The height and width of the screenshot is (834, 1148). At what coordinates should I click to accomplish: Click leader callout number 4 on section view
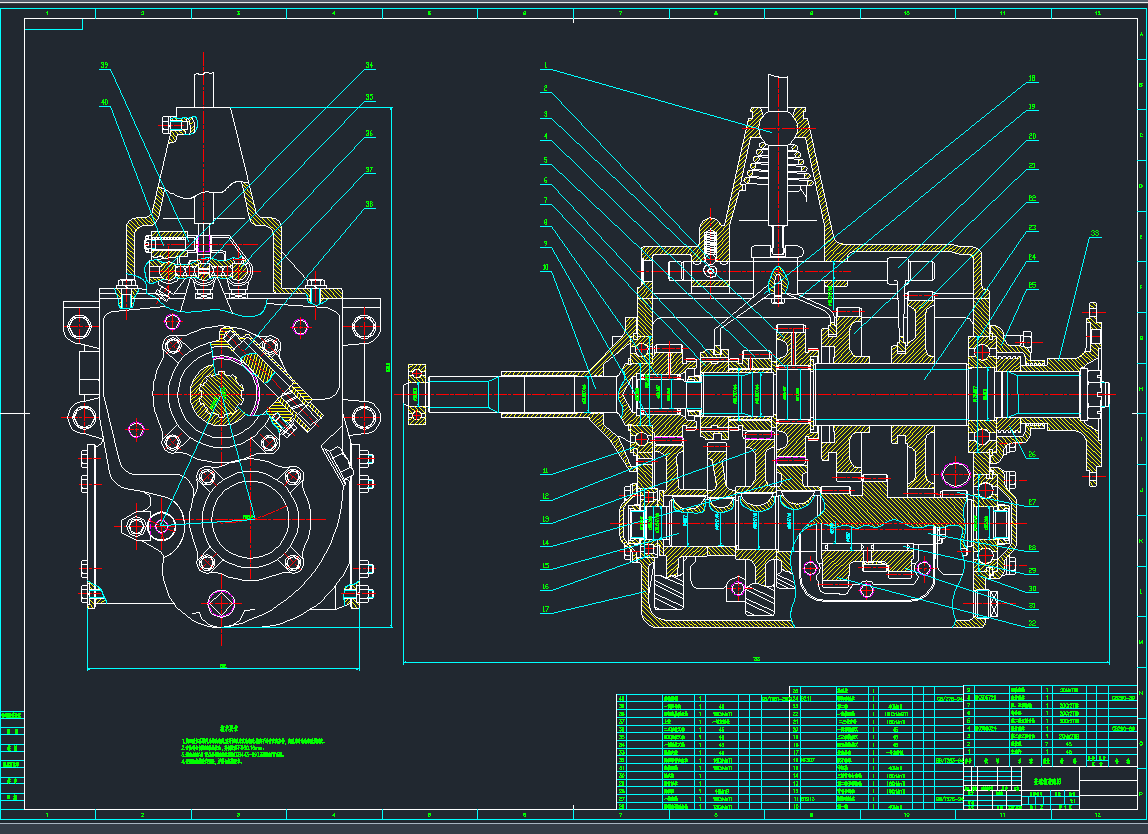click(545, 136)
